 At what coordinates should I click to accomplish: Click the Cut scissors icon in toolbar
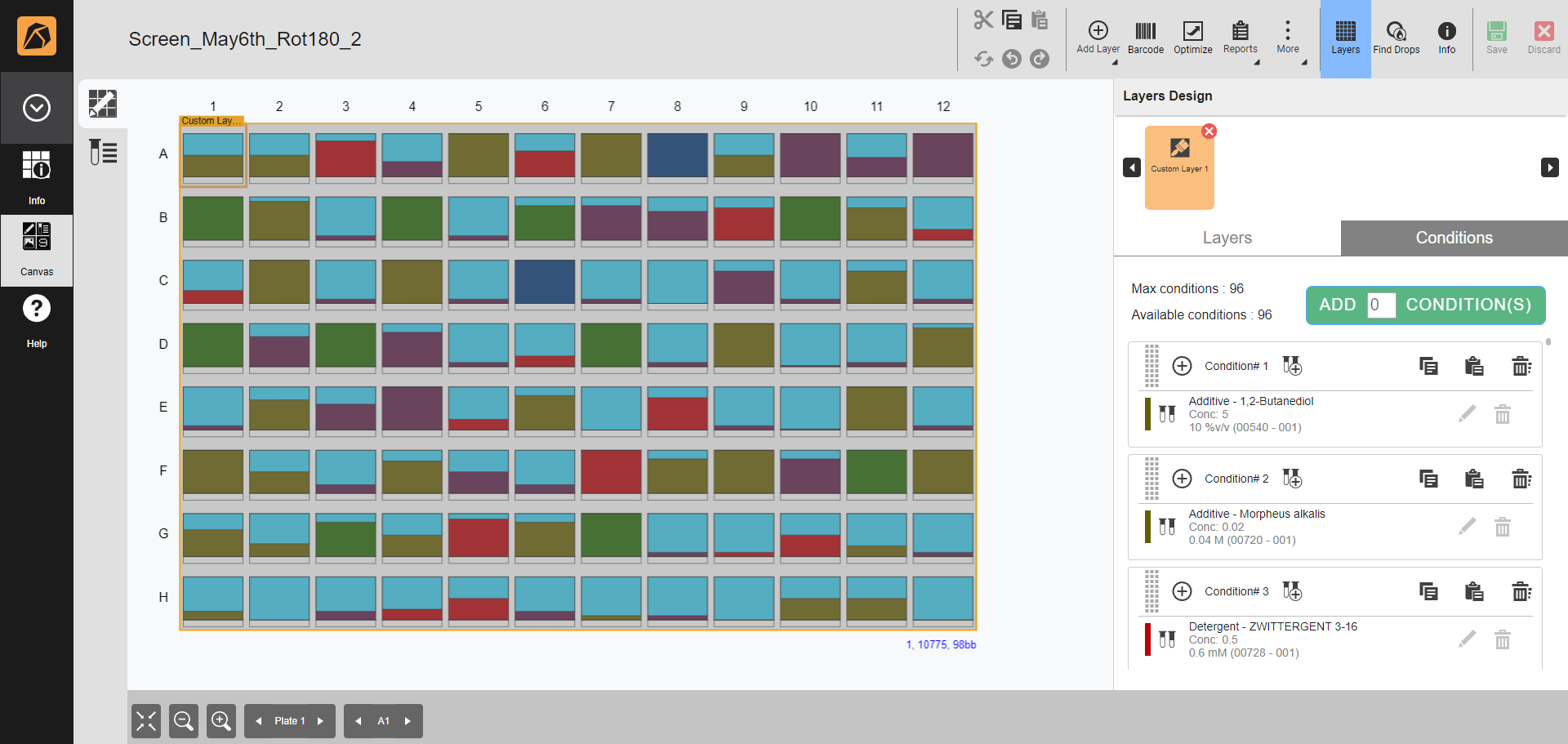[983, 20]
